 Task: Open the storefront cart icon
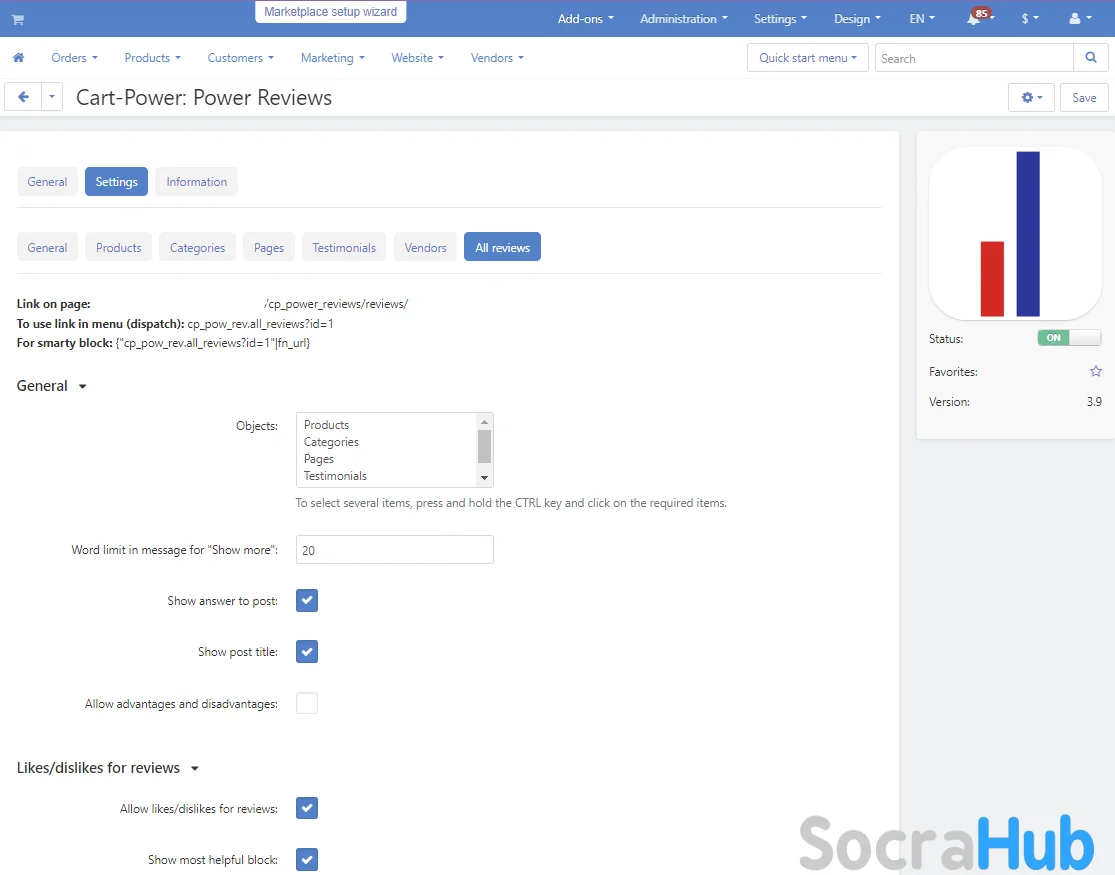pos(18,19)
